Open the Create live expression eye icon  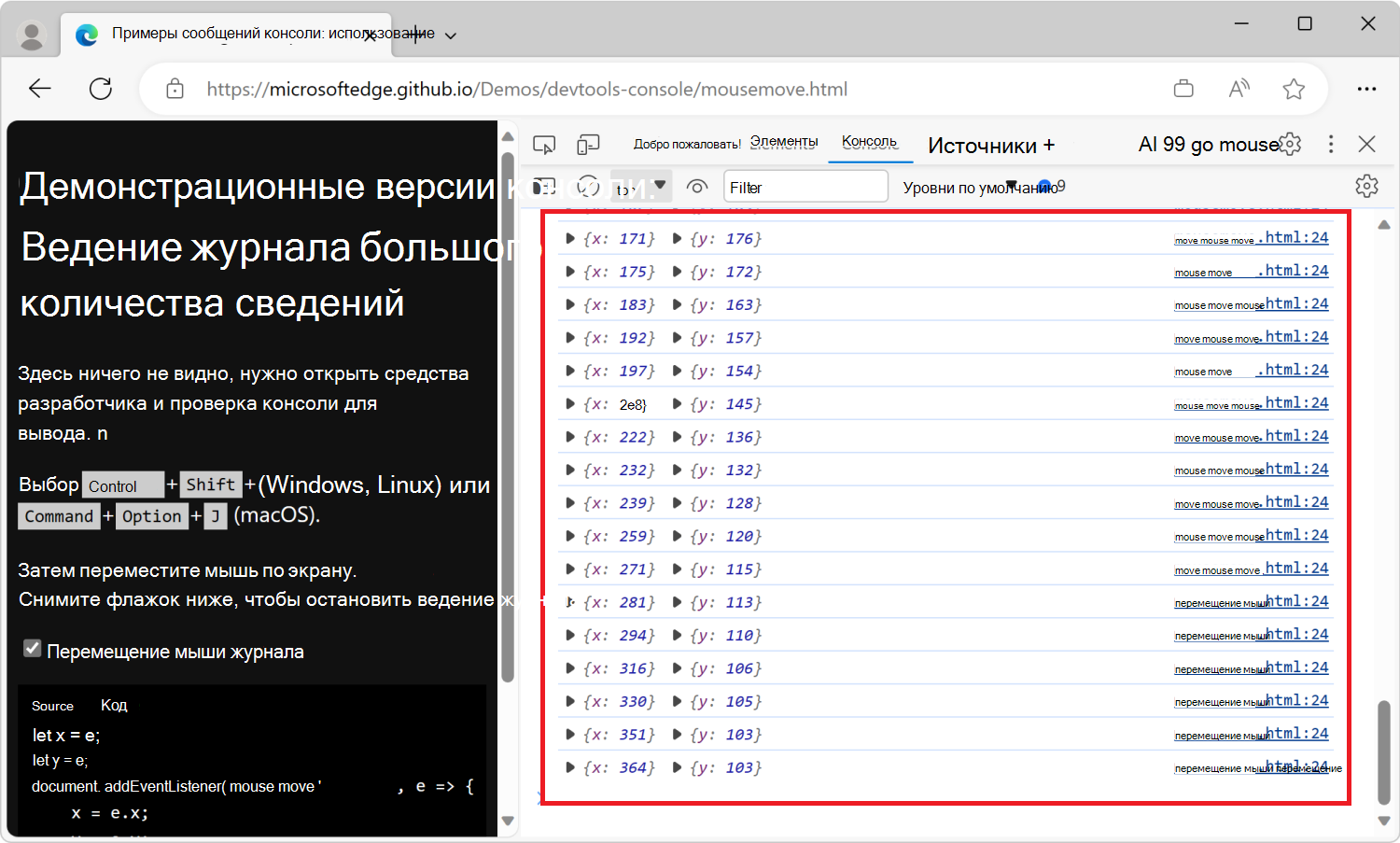pyautogui.click(x=696, y=186)
